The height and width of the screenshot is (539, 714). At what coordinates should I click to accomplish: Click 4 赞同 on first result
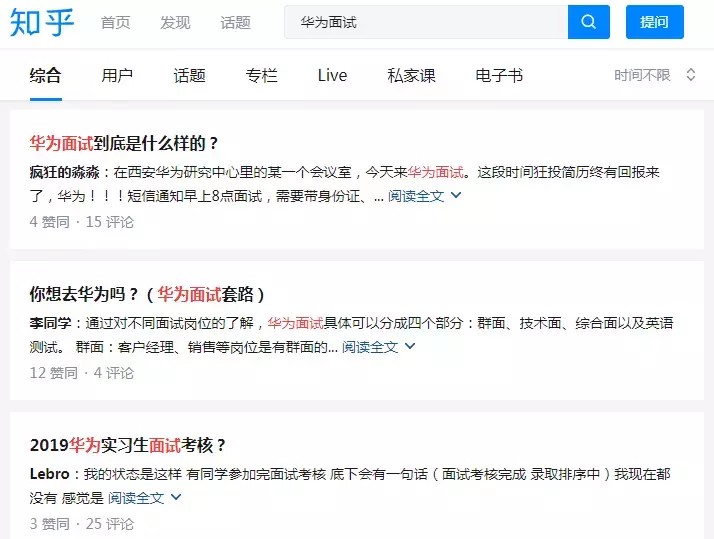click(x=50, y=222)
